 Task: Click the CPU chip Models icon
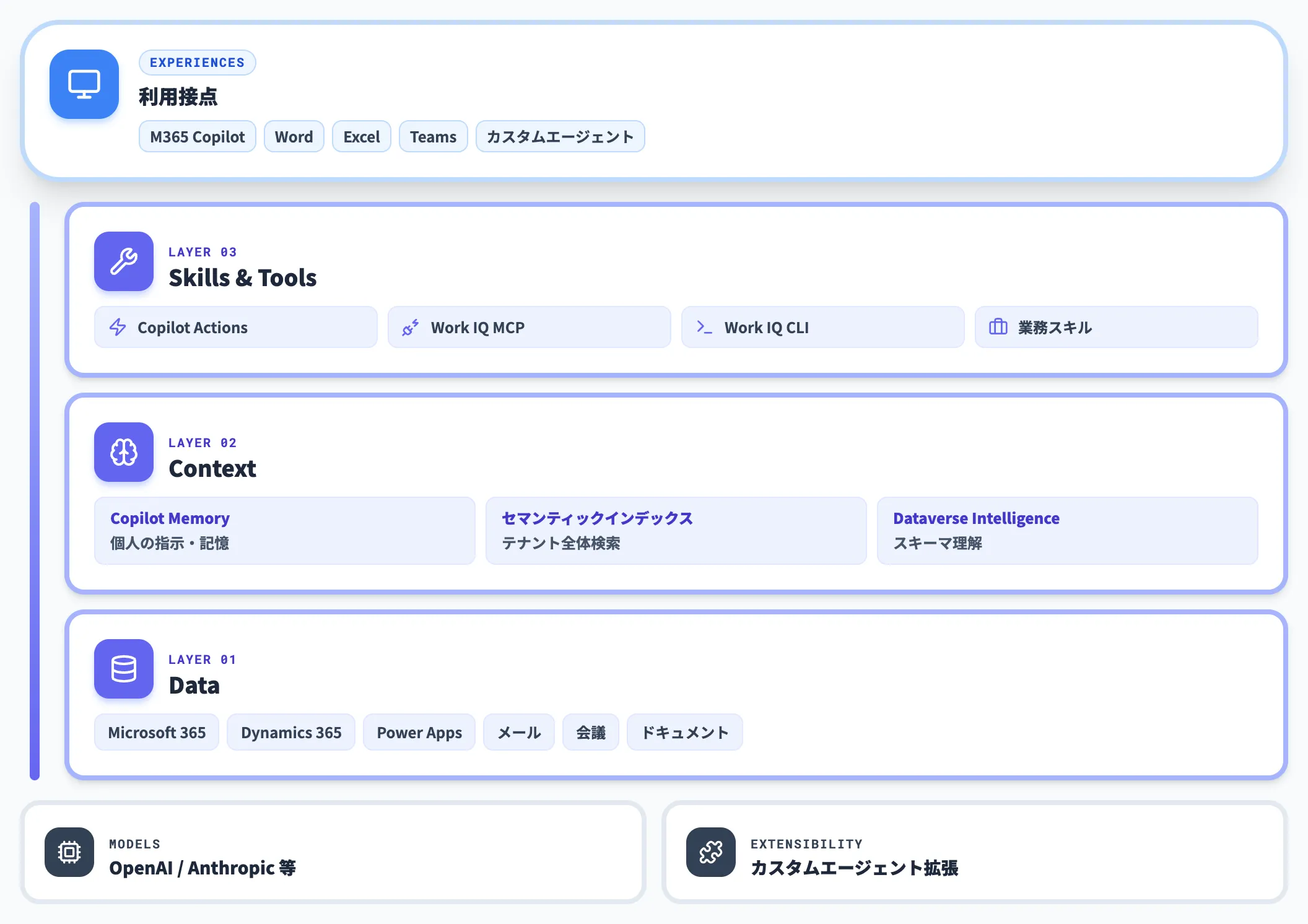click(x=69, y=852)
